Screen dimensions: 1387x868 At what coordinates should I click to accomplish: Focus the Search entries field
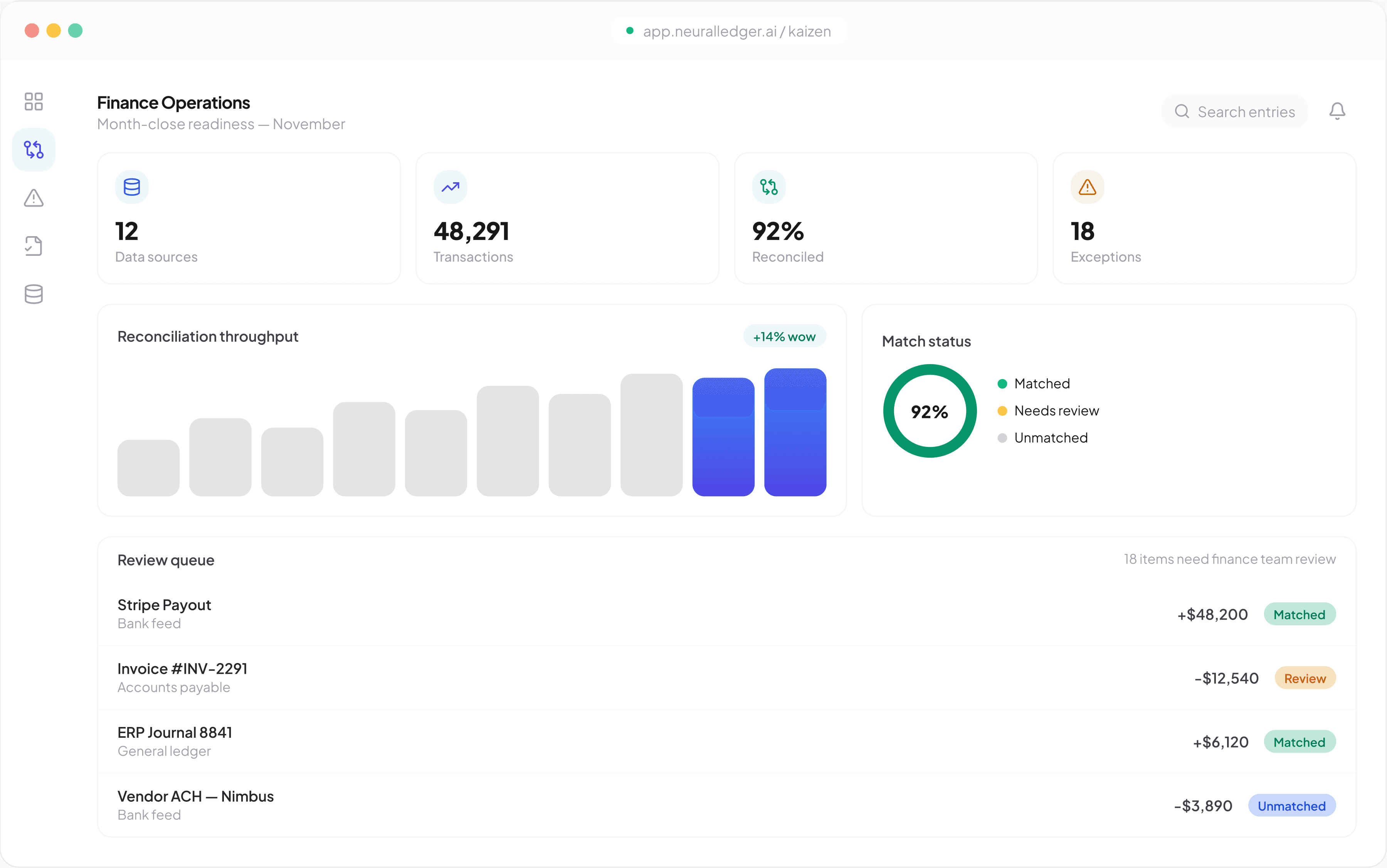[1235, 111]
